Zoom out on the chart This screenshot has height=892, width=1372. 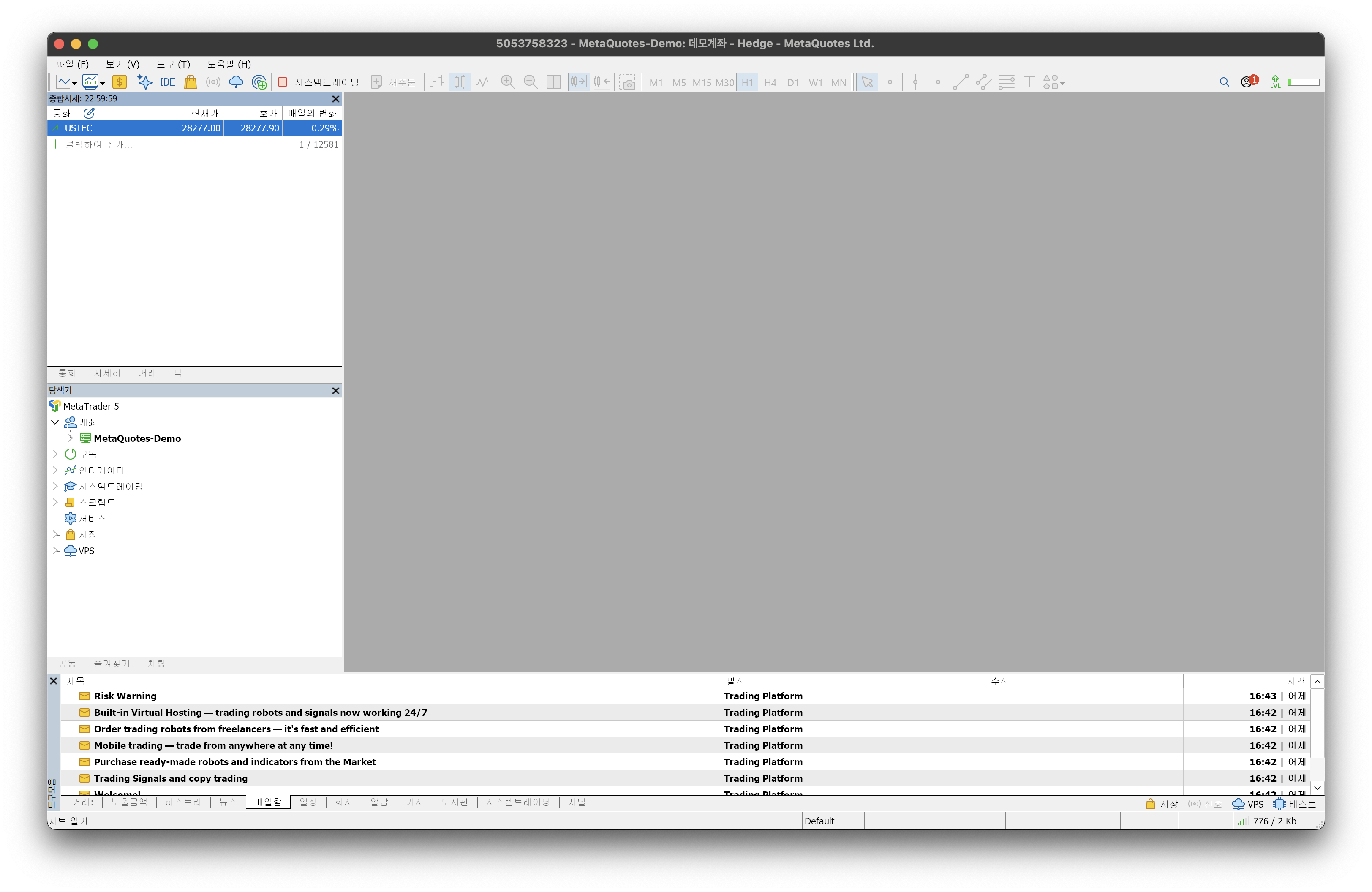click(x=531, y=82)
